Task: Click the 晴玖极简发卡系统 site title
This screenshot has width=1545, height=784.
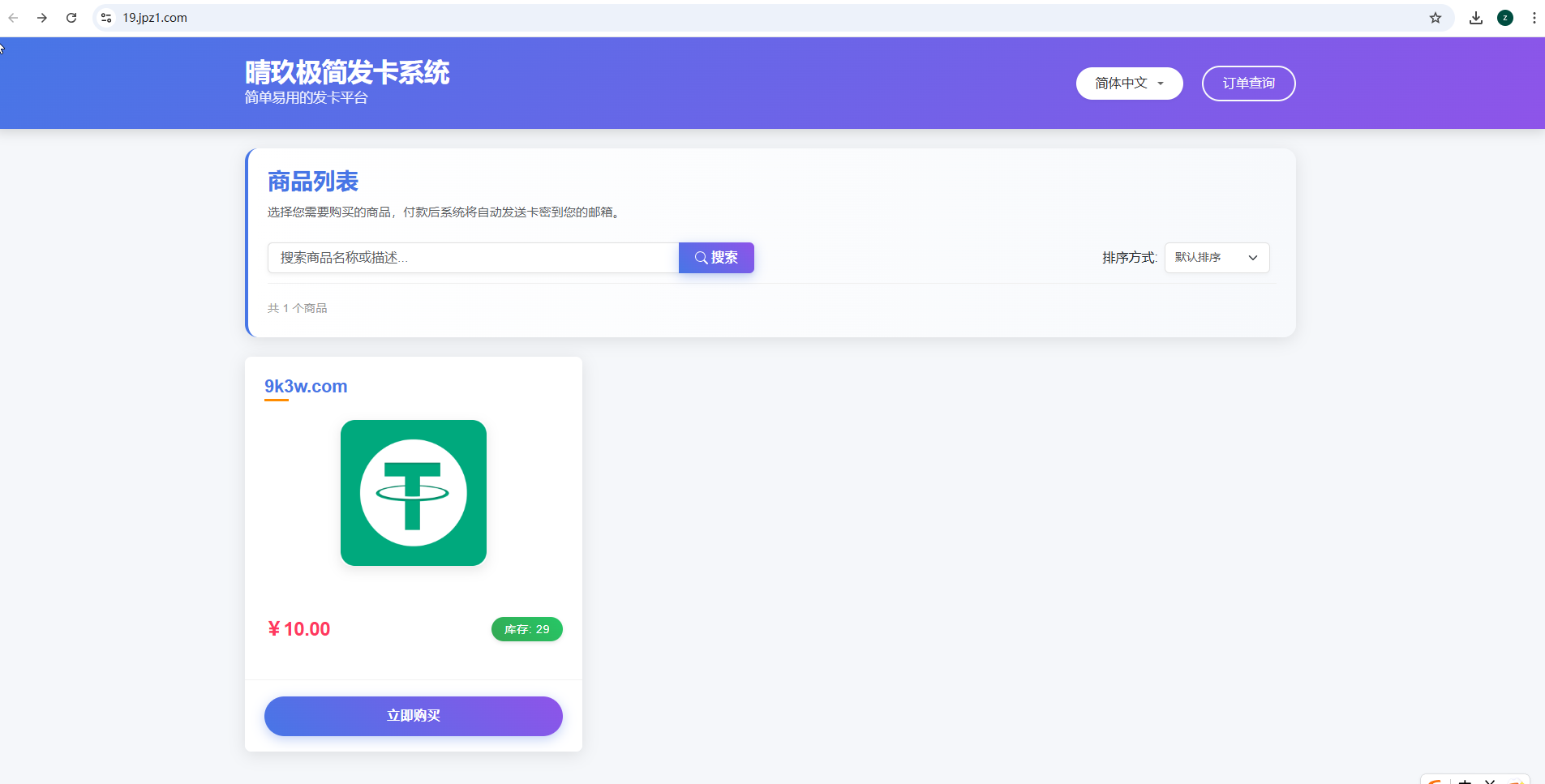Action: 347,72
